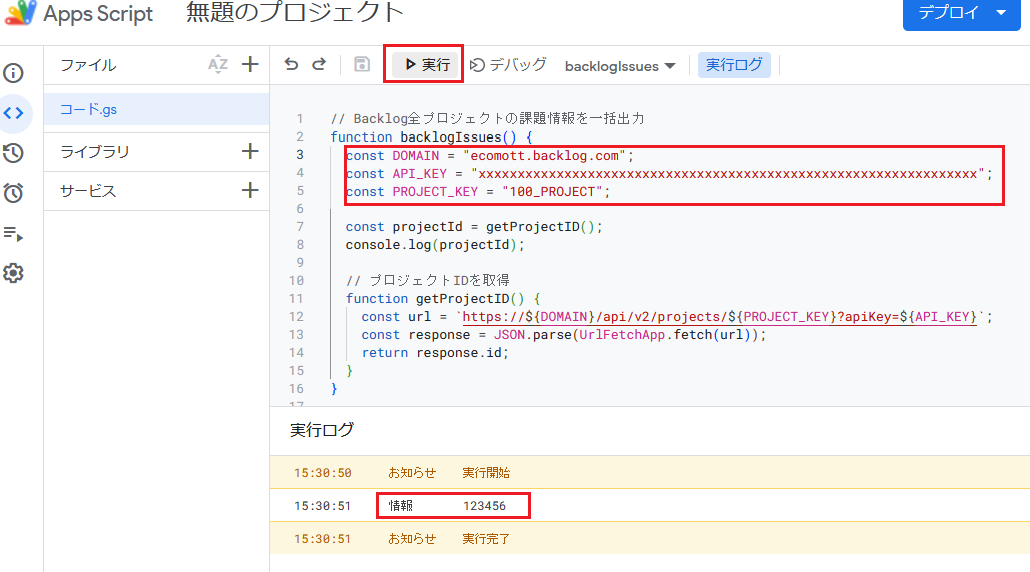Sort files alphabetically with AZ icon

click(218, 64)
